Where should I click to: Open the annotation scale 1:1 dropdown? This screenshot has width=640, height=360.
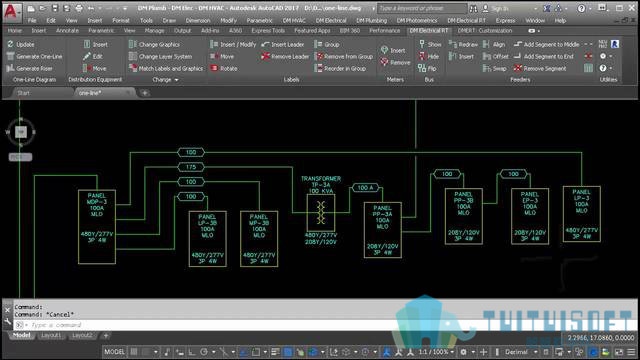coord(436,351)
